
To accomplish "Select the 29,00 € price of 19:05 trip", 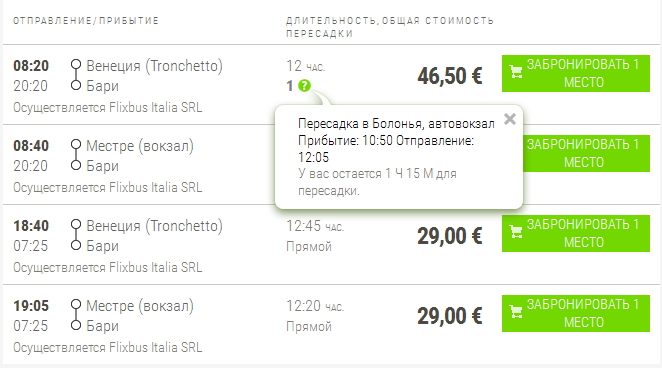I will coord(450,316).
